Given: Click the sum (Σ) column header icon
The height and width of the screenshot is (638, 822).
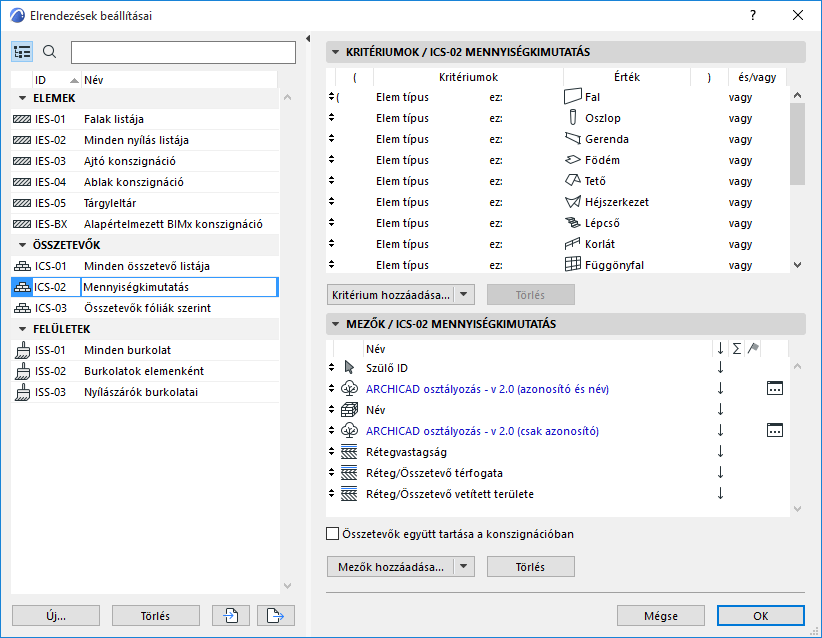Looking at the screenshot, I should click(737, 348).
